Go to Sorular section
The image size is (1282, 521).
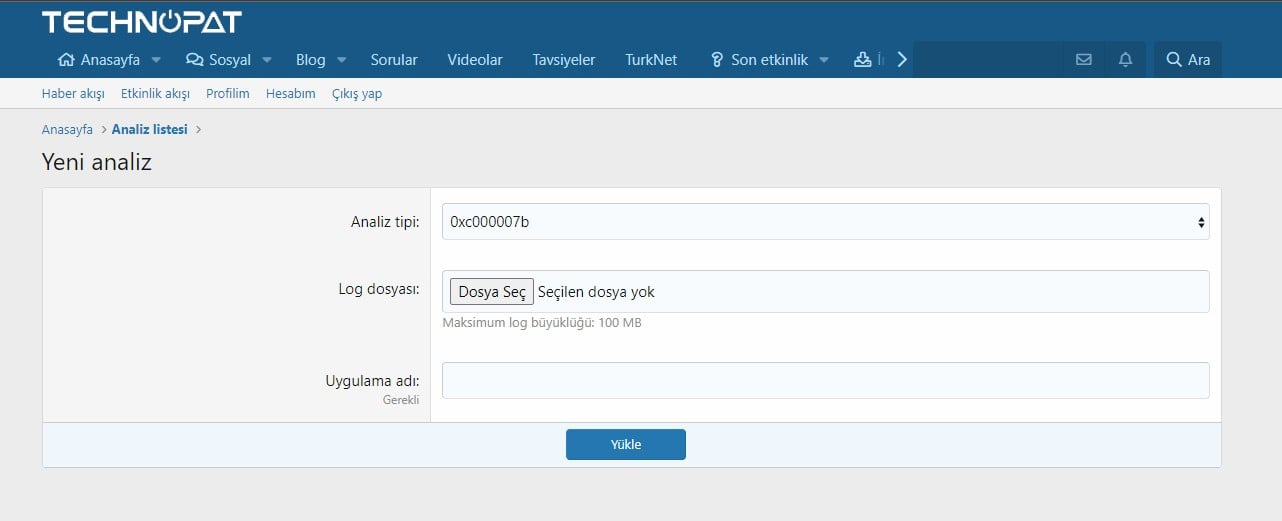tap(394, 60)
